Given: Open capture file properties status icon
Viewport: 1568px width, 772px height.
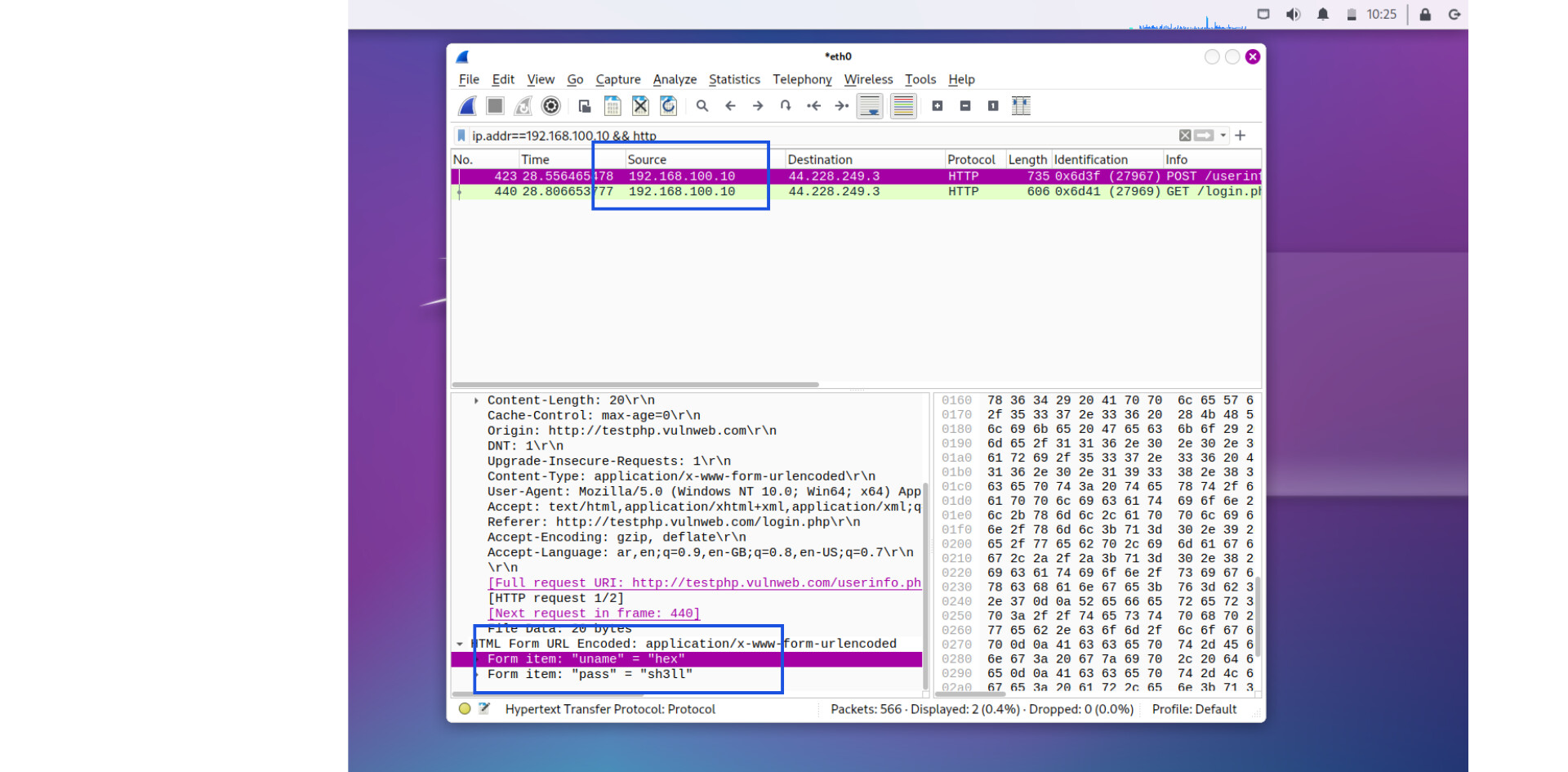Looking at the screenshot, I should [x=484, y=709].
